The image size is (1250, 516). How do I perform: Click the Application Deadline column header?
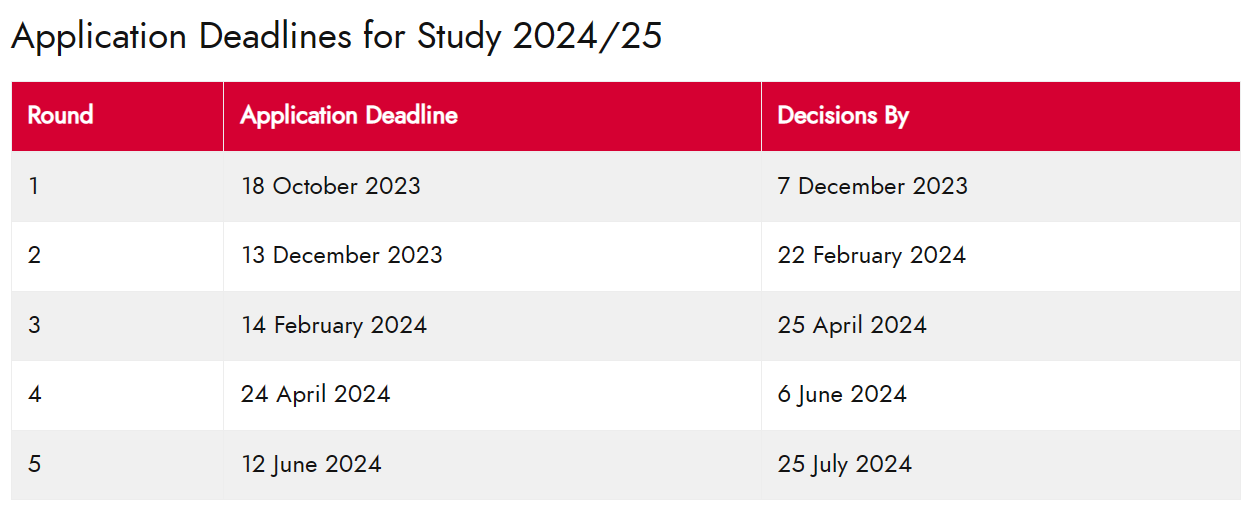pyautogui.click(x=349, y=116)
